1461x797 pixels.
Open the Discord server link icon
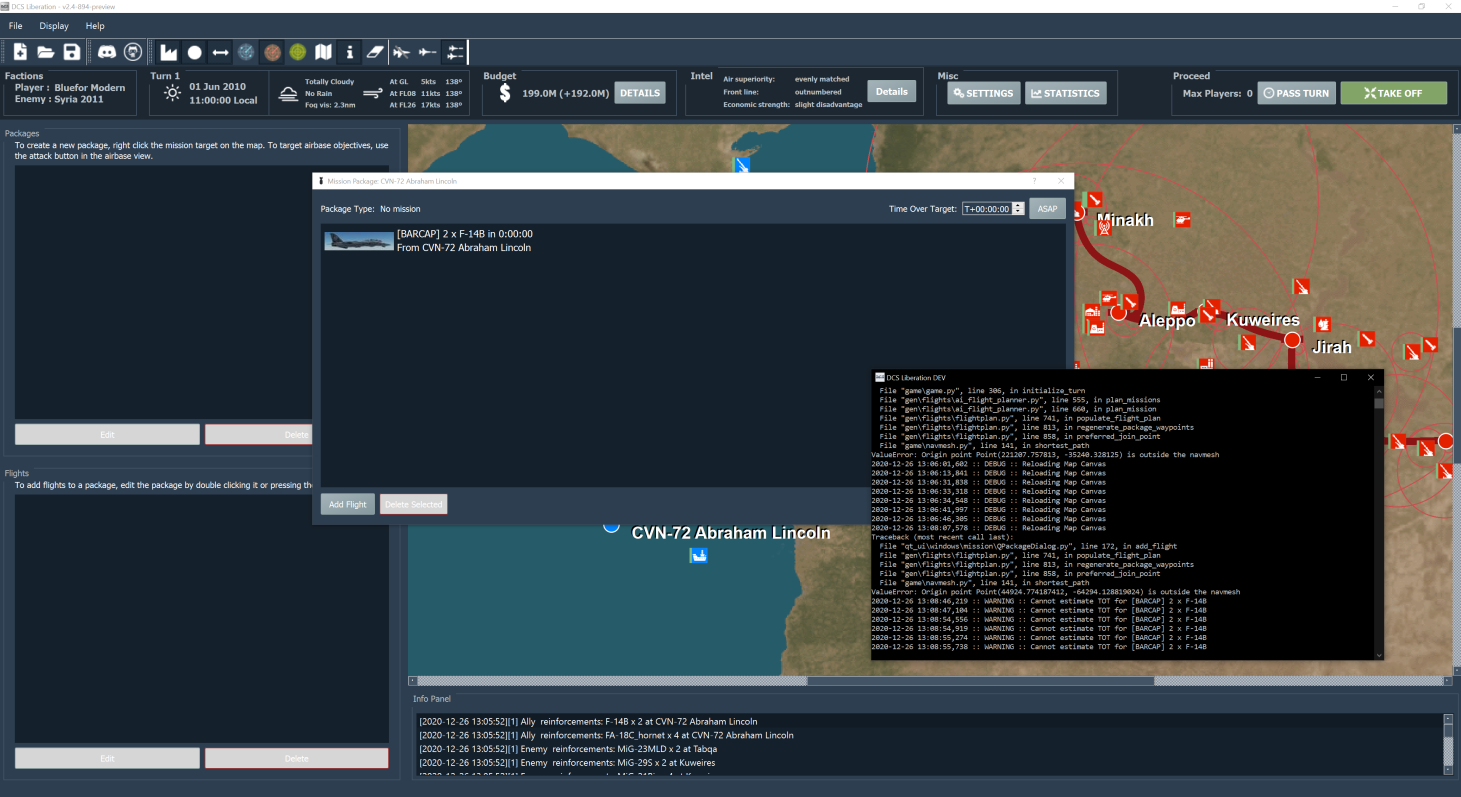106,52
